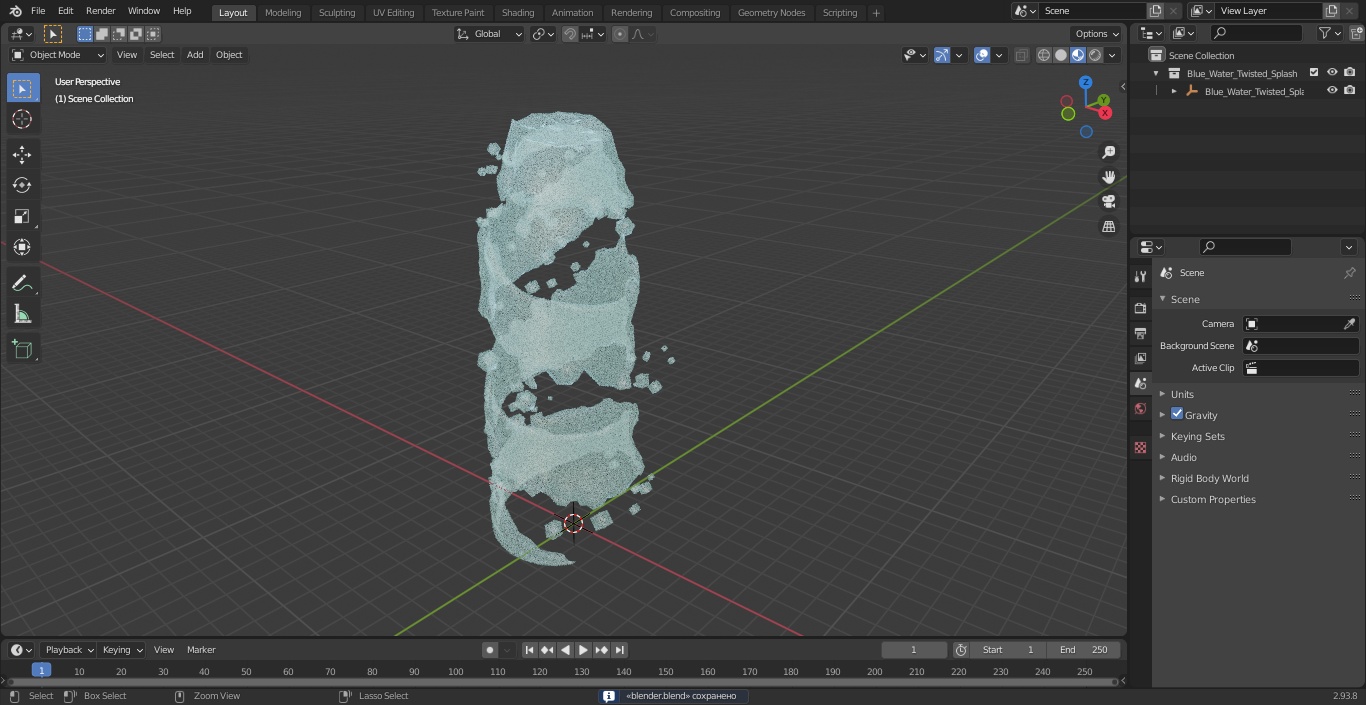Activate the Scale tool
This screenshot has width=1366, height=705.
point(22,216)
